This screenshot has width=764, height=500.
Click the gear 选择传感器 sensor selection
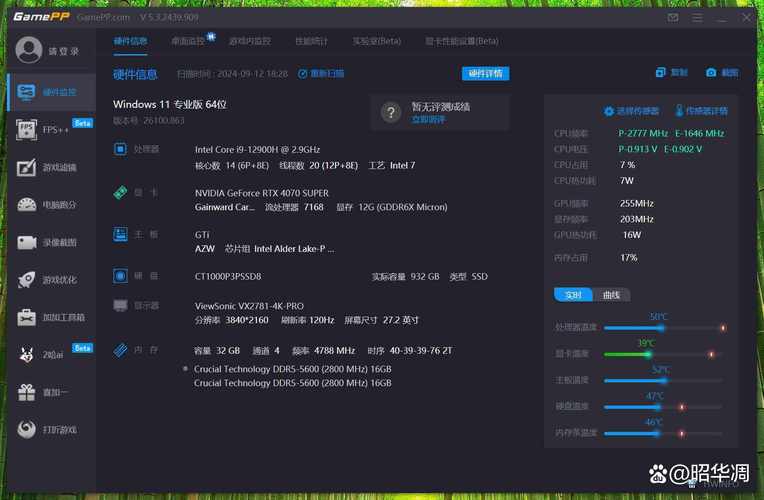tap(631, 111)
